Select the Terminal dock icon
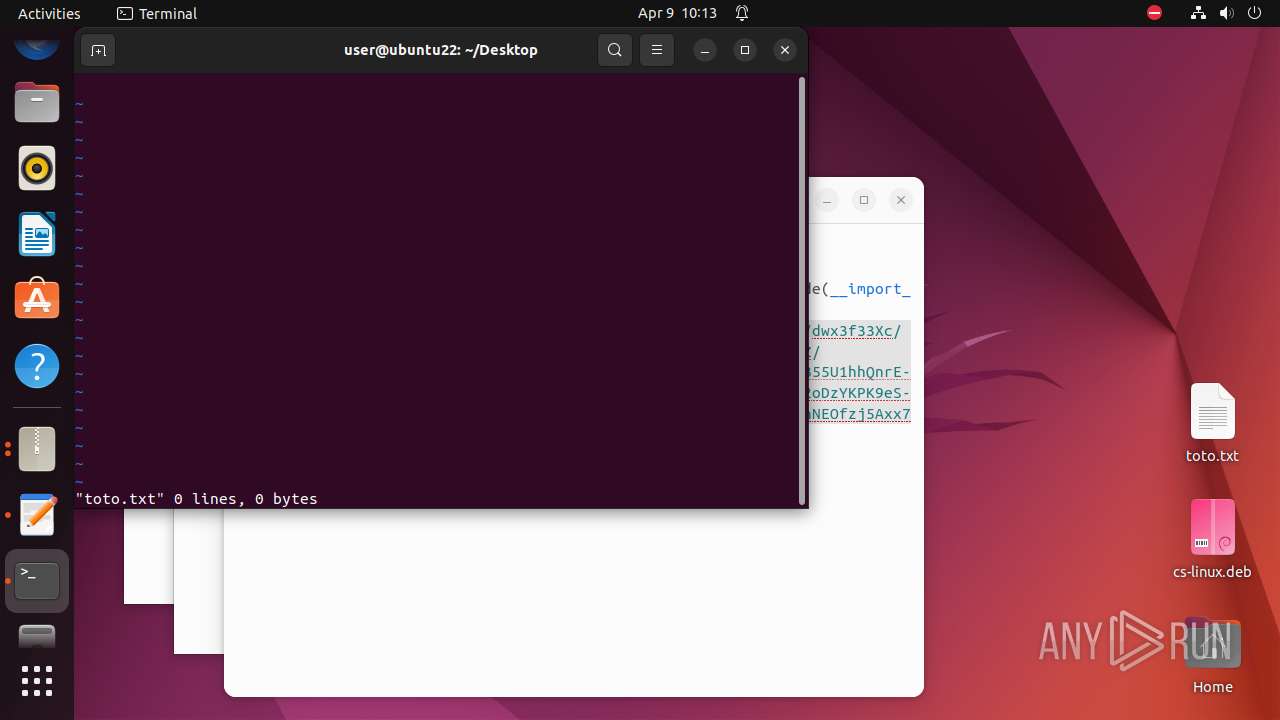The image size is (1280, 720). [x=37, y=581]
